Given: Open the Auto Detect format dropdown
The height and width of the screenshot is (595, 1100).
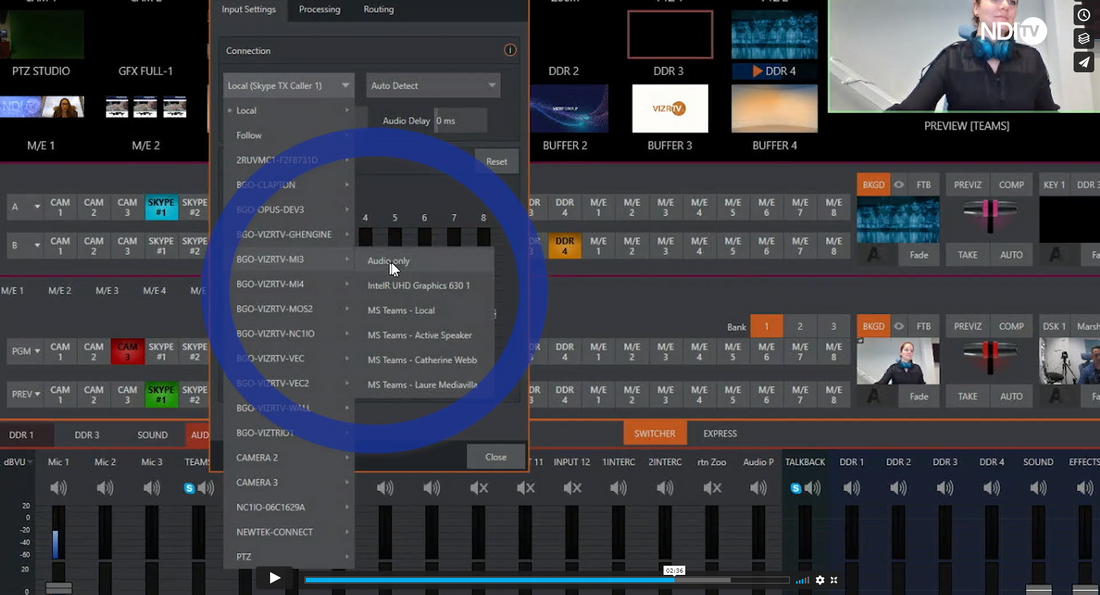Looking at the screenshot, I should [432, 85].
